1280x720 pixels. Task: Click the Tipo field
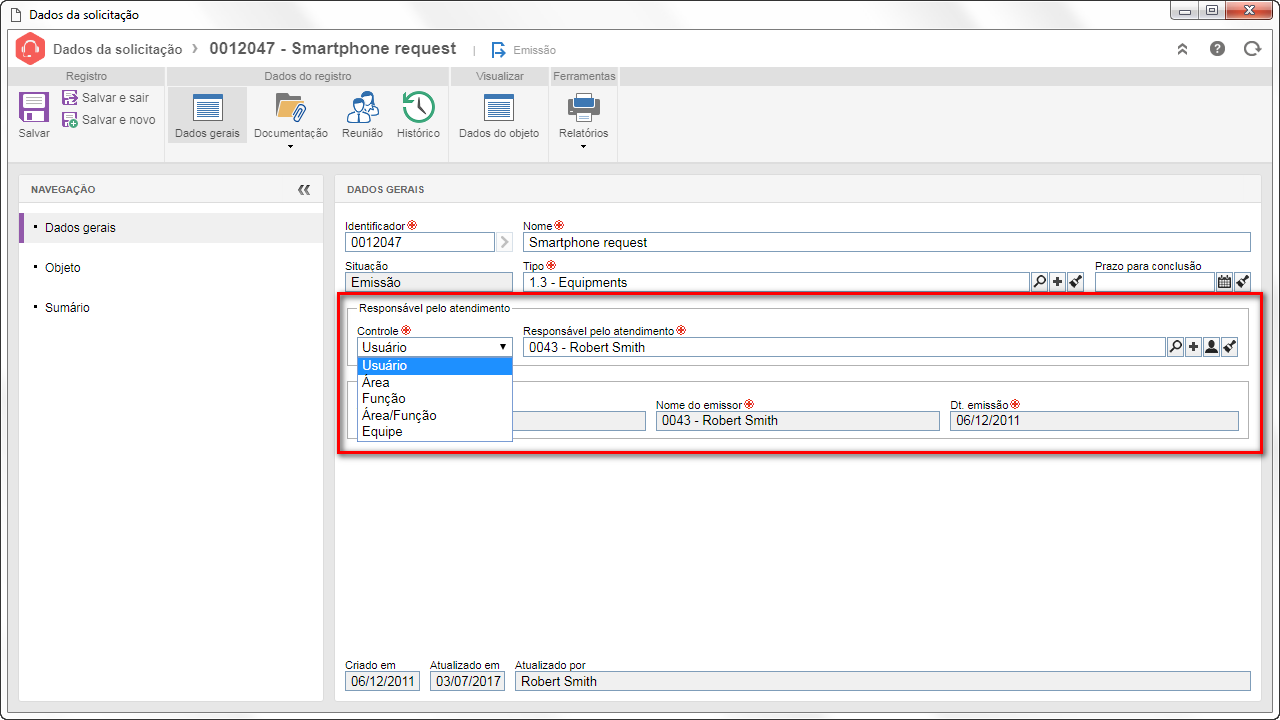(x=776, y=282)
